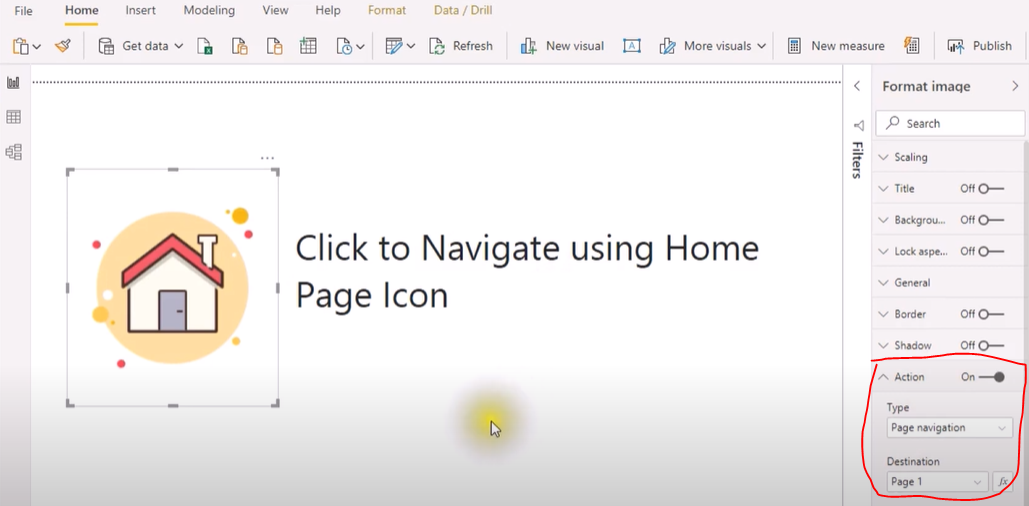
Task: Open the More visuals dropdown arrow
Action: click(761, 47)
